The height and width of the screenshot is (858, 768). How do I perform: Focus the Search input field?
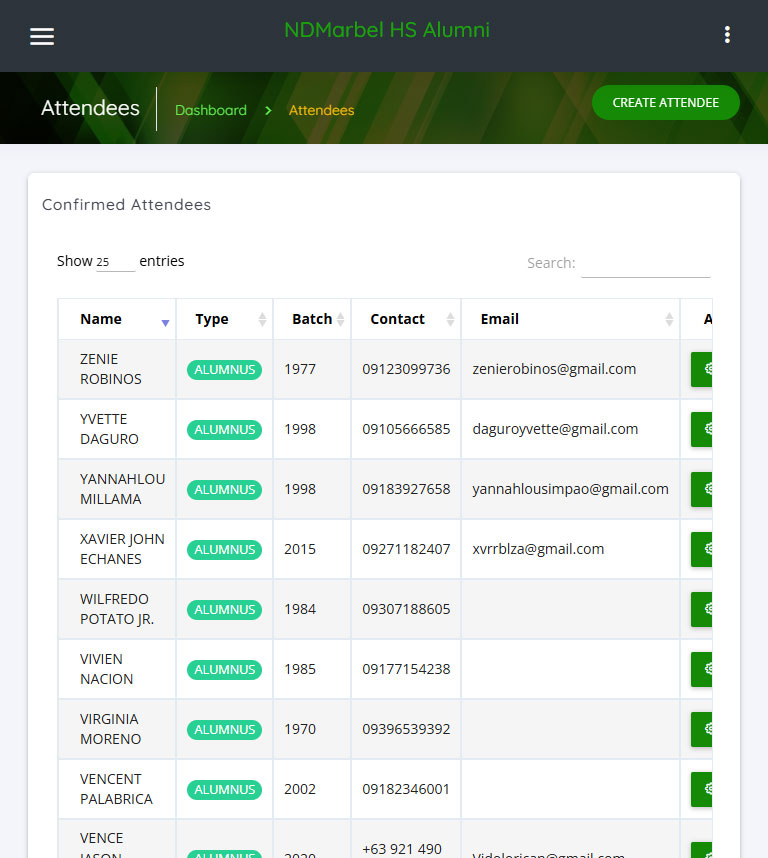pos(645,264)
